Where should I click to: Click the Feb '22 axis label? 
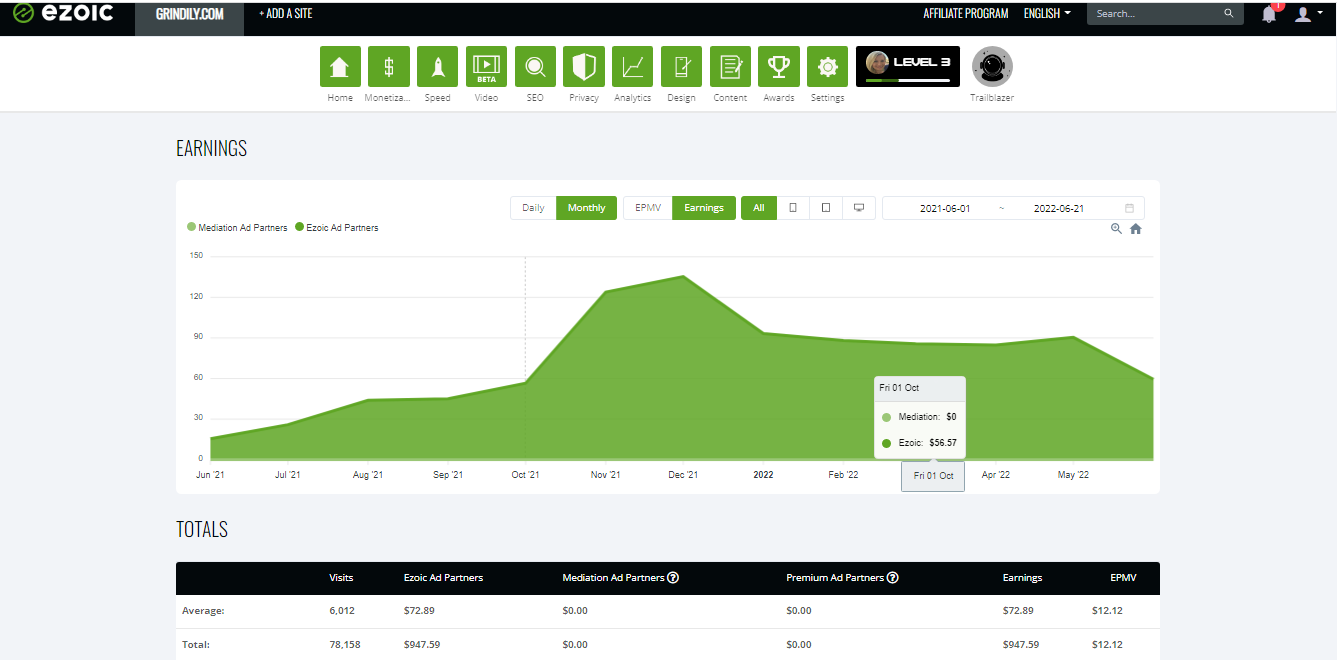click(843, 475)
